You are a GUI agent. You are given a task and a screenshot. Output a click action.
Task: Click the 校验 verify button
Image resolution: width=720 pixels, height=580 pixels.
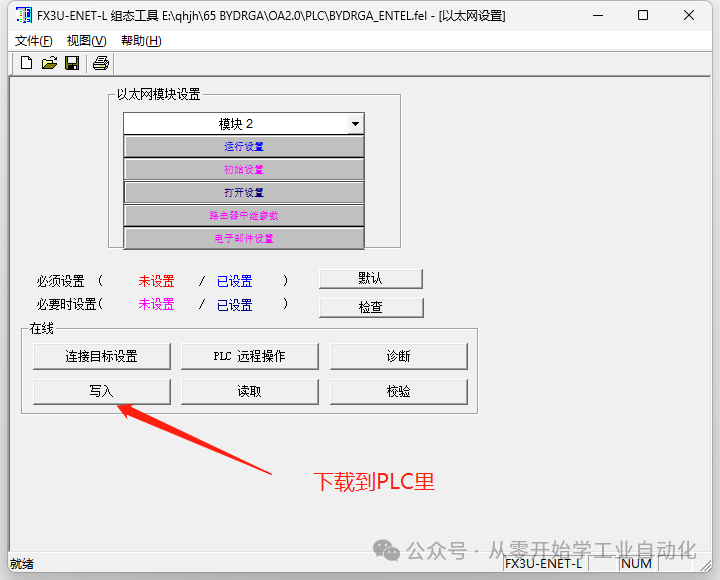[399, 391]
